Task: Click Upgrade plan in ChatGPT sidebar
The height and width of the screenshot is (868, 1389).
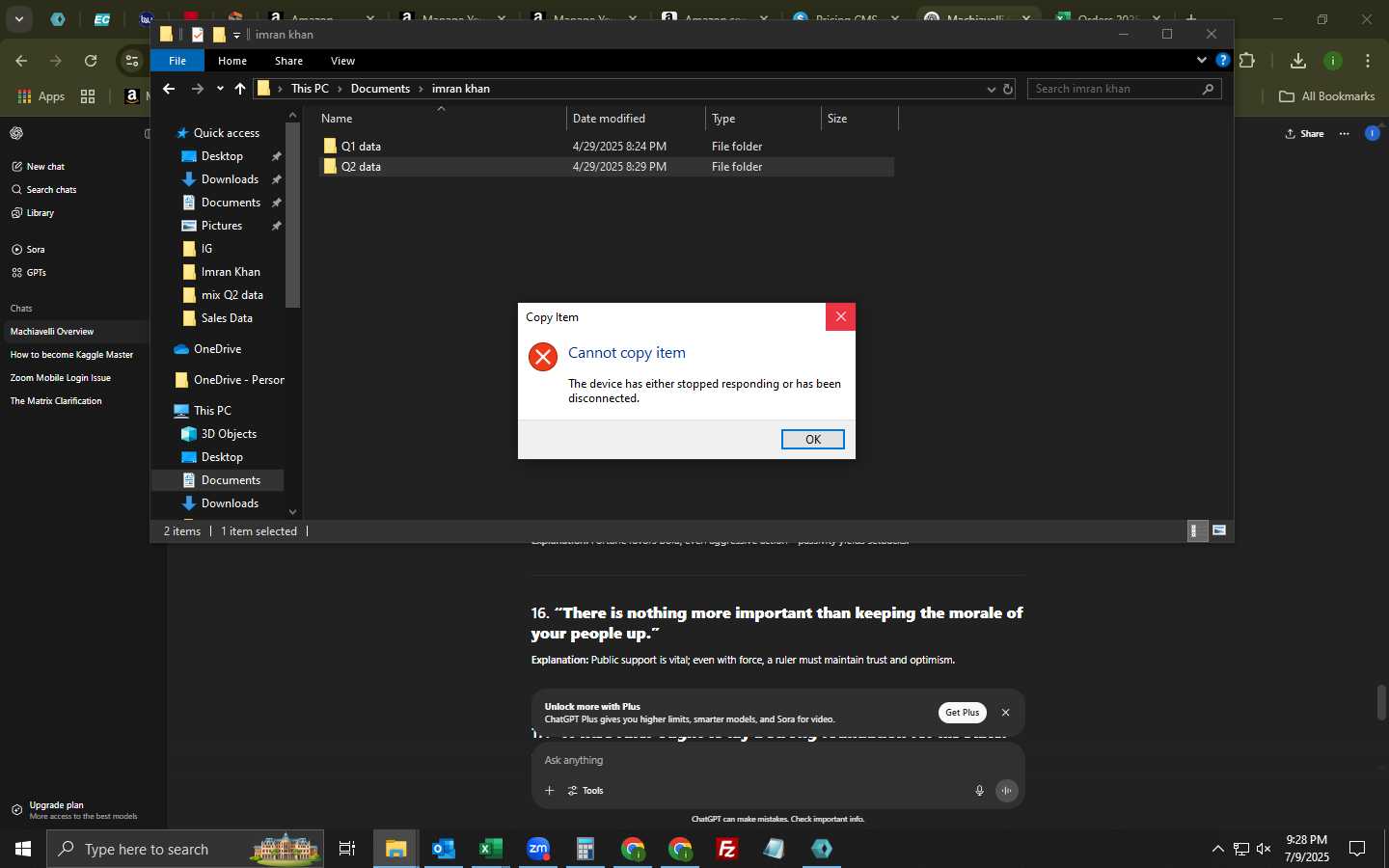Action: tap(74, 810)
